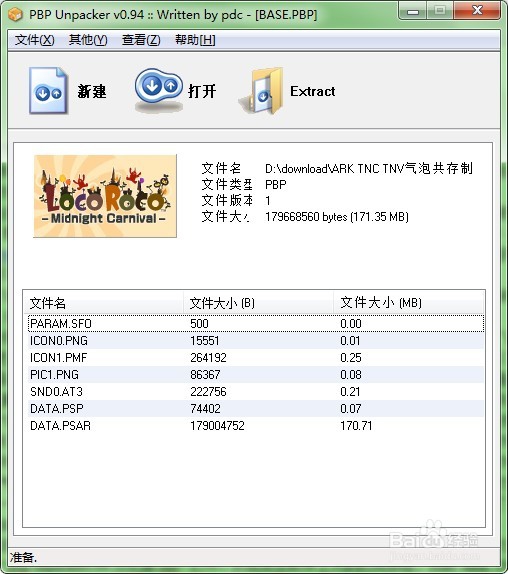Click the Extract button label
This screenshot has width=508, height=574.
pos(313,91)
